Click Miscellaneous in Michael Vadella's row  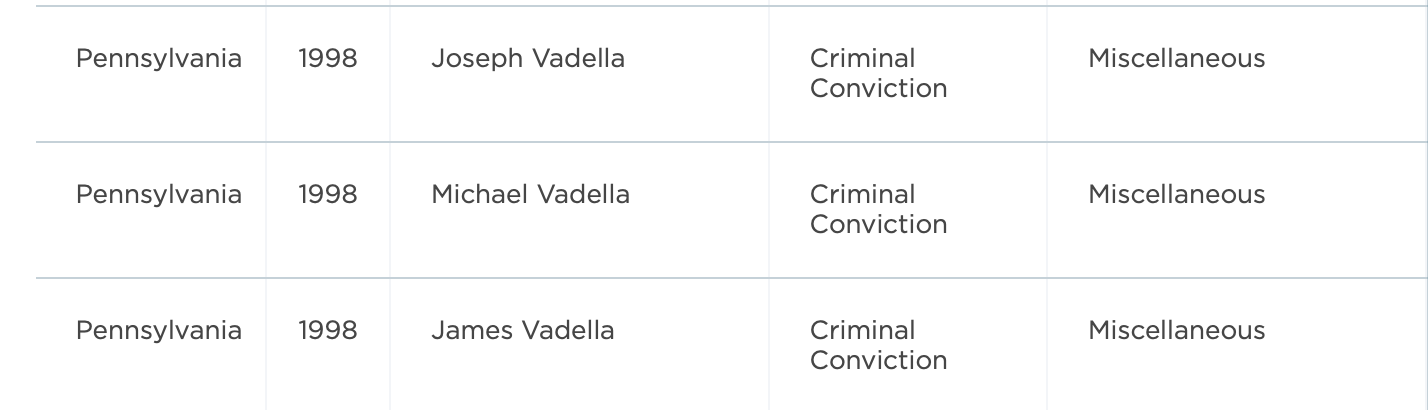(1176, 195)
